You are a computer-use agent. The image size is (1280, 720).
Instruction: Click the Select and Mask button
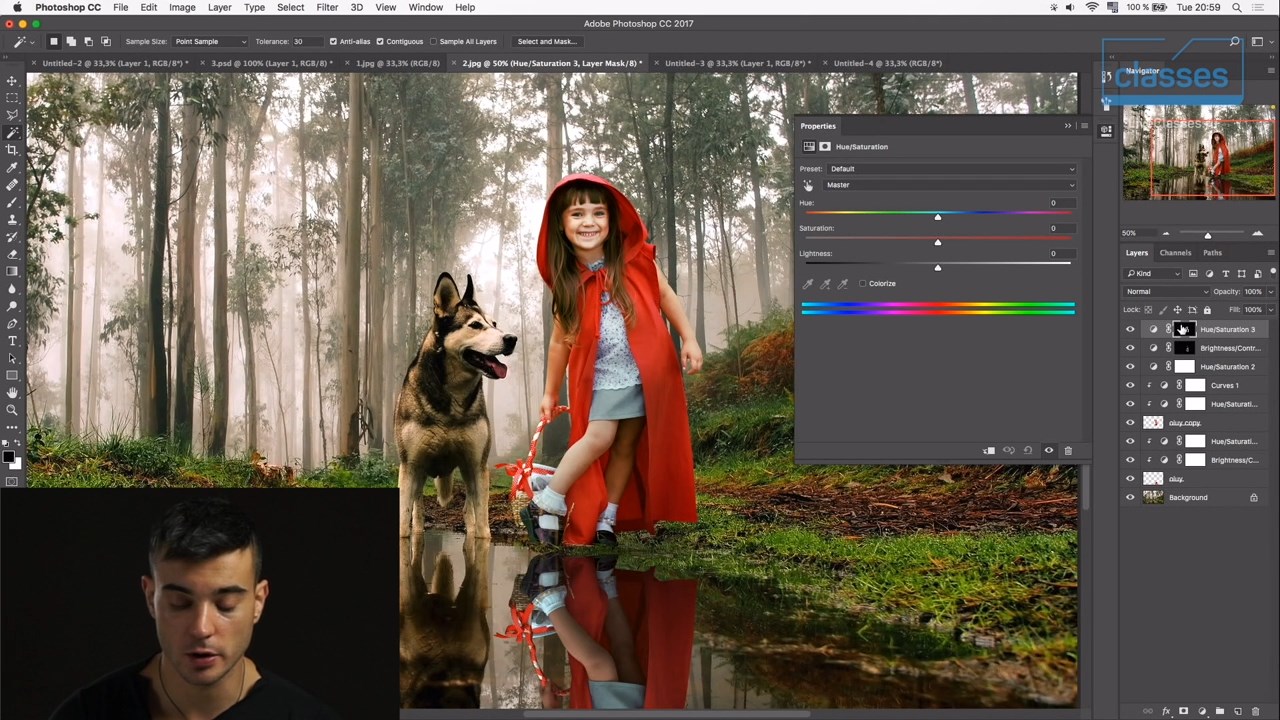tap(546, 42)
